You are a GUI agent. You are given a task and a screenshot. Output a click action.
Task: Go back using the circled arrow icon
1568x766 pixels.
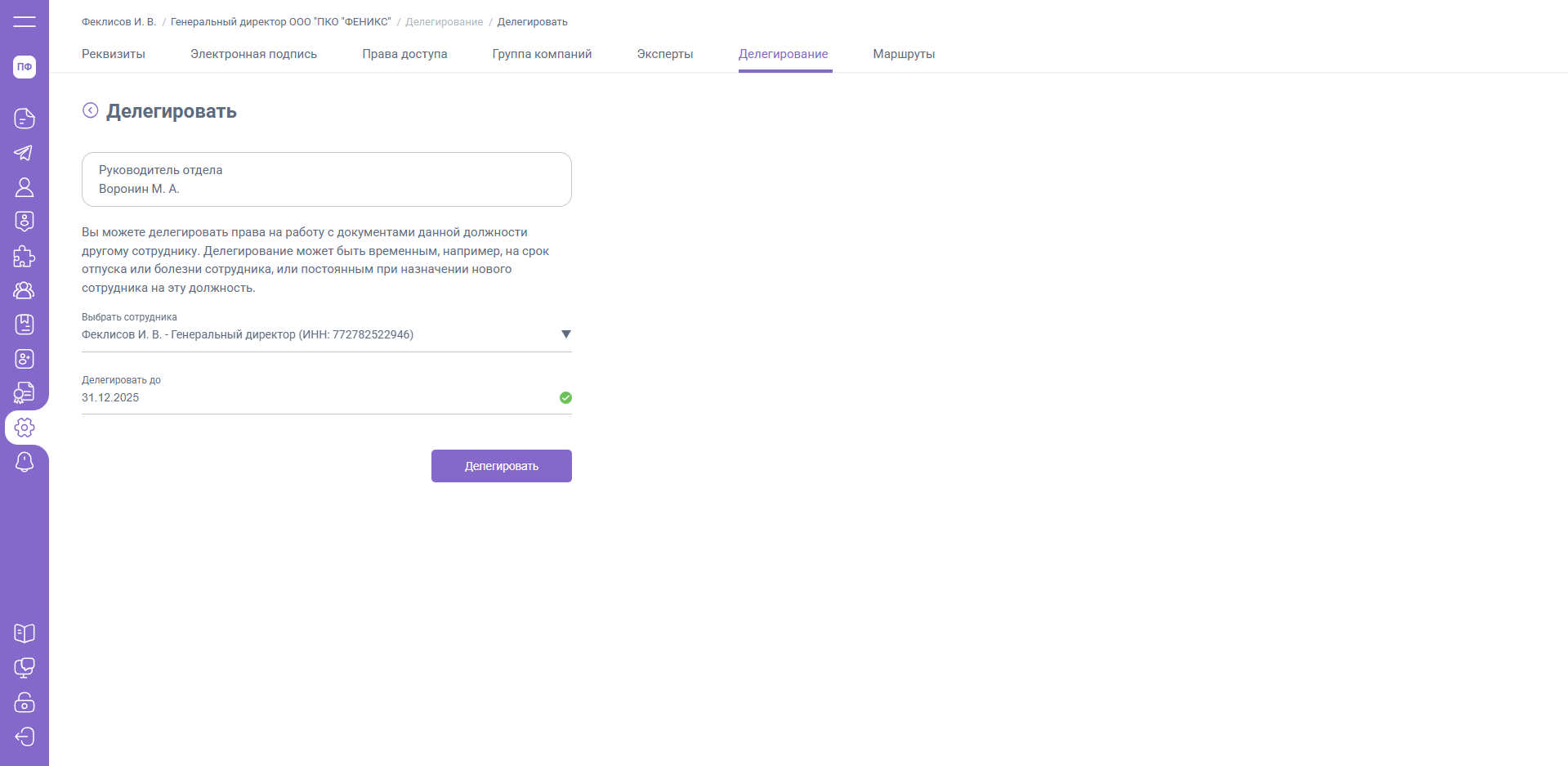pyautogui.click(x=91, y=110)
